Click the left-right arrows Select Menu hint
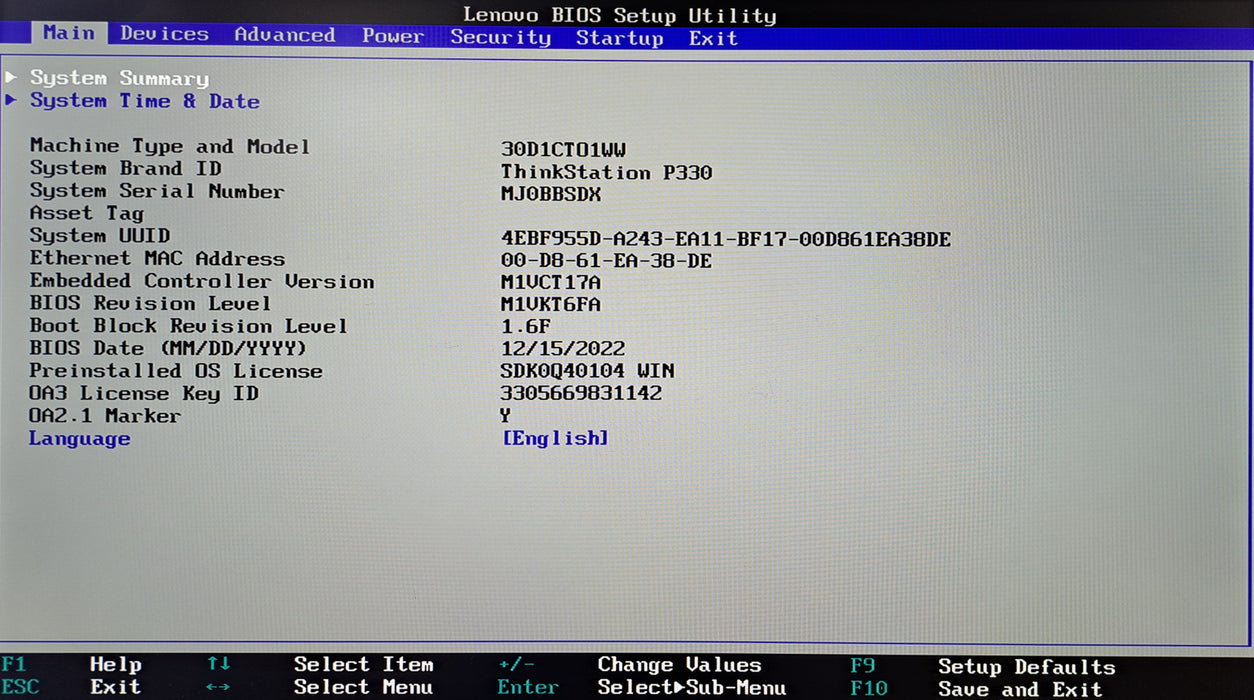Image resolution: width=1254 pixels, height=700 pixels. (219, 687)
